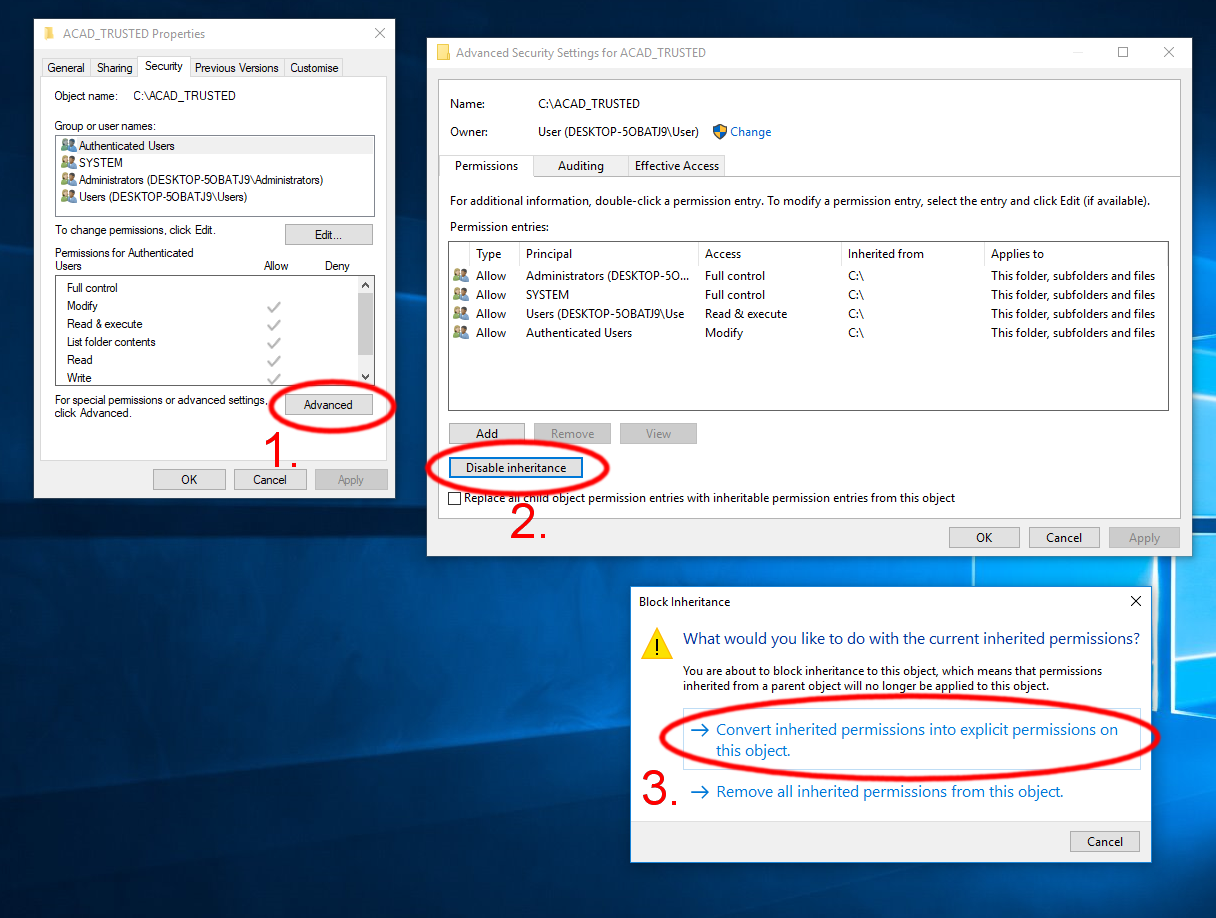Click the Authenticated Users group icon in list
This screenshot has width=1216, height=918.
tap(68, 146)
